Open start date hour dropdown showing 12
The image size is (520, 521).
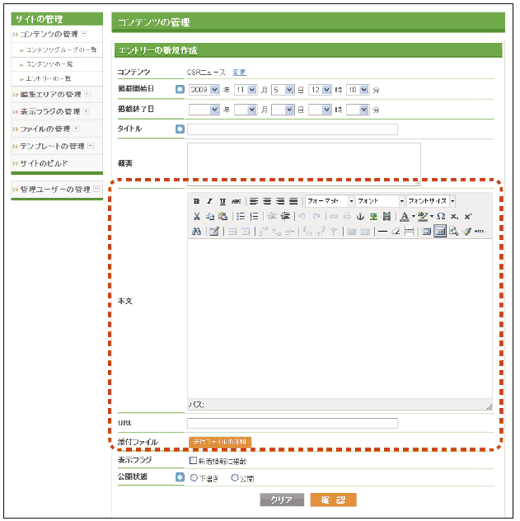pyautogui.click(x=320, y=90)
